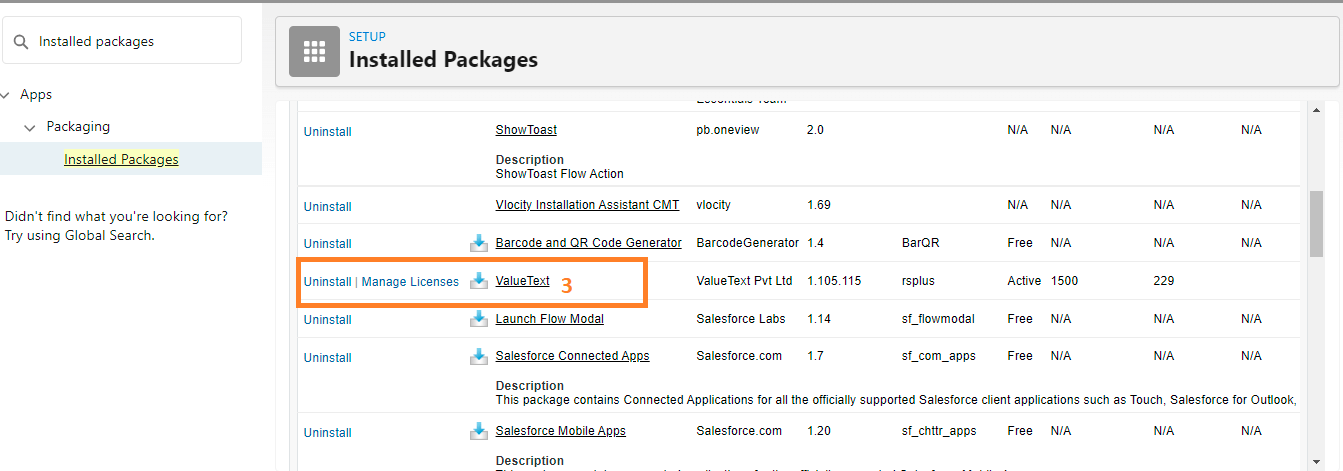Collapse the Apps tree section
The image size is (1343, 471).
pos(5,95)
